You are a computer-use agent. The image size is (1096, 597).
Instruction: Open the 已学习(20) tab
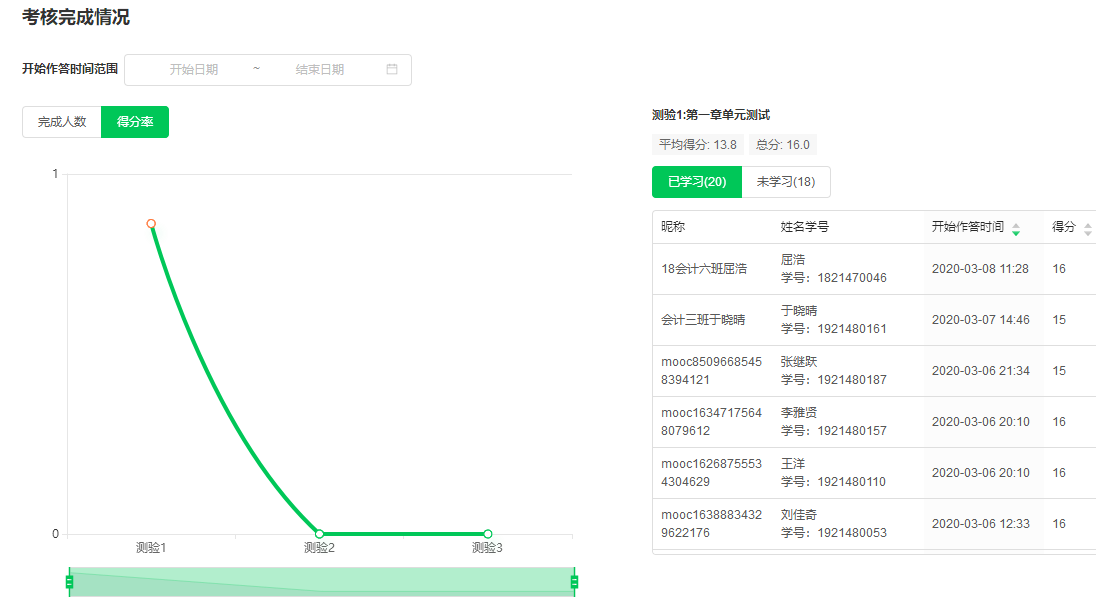tap(697, 182)
